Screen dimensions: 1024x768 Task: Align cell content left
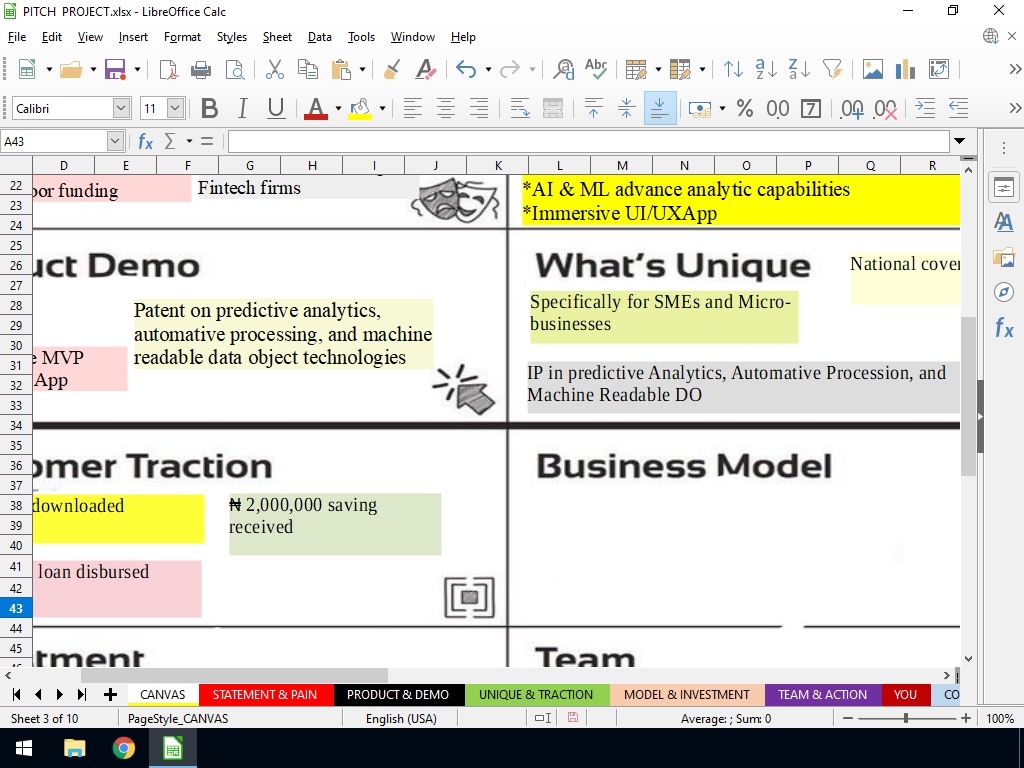(413, 108)
